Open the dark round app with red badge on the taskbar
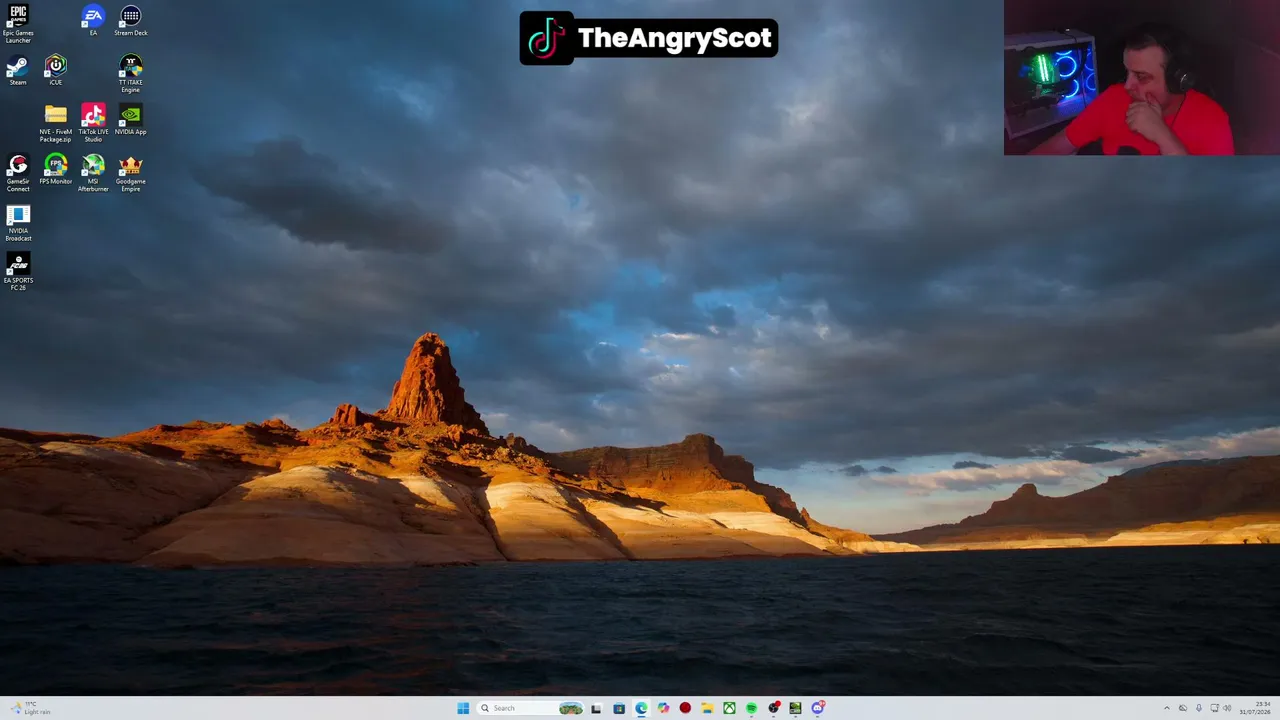Screen dimensions: 1280x720 click(x=774, y=708)
